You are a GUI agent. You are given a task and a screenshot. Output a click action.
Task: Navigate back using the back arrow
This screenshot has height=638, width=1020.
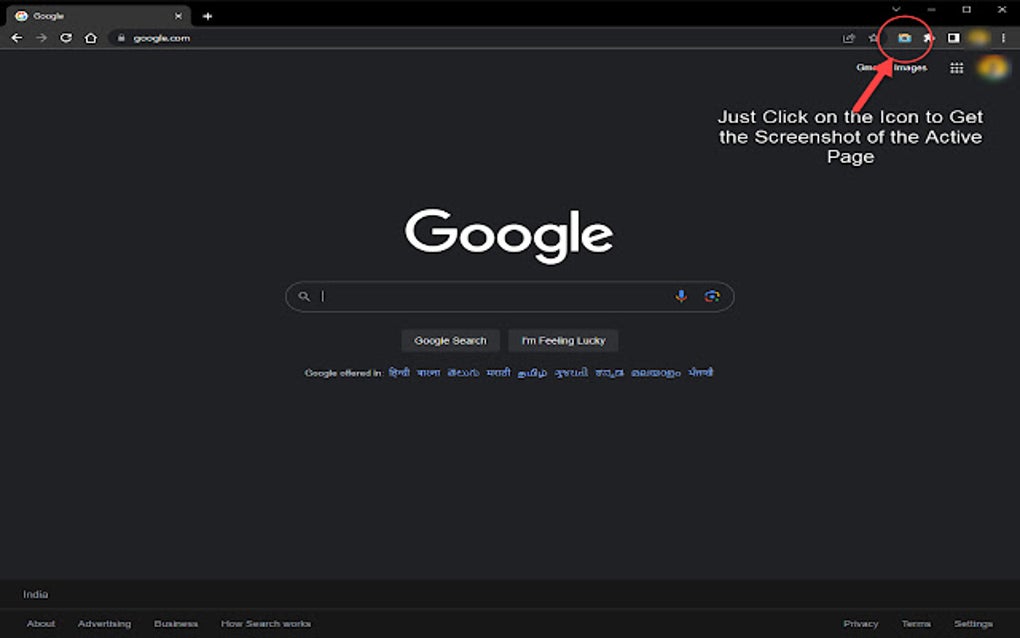(x=17, y=38)
